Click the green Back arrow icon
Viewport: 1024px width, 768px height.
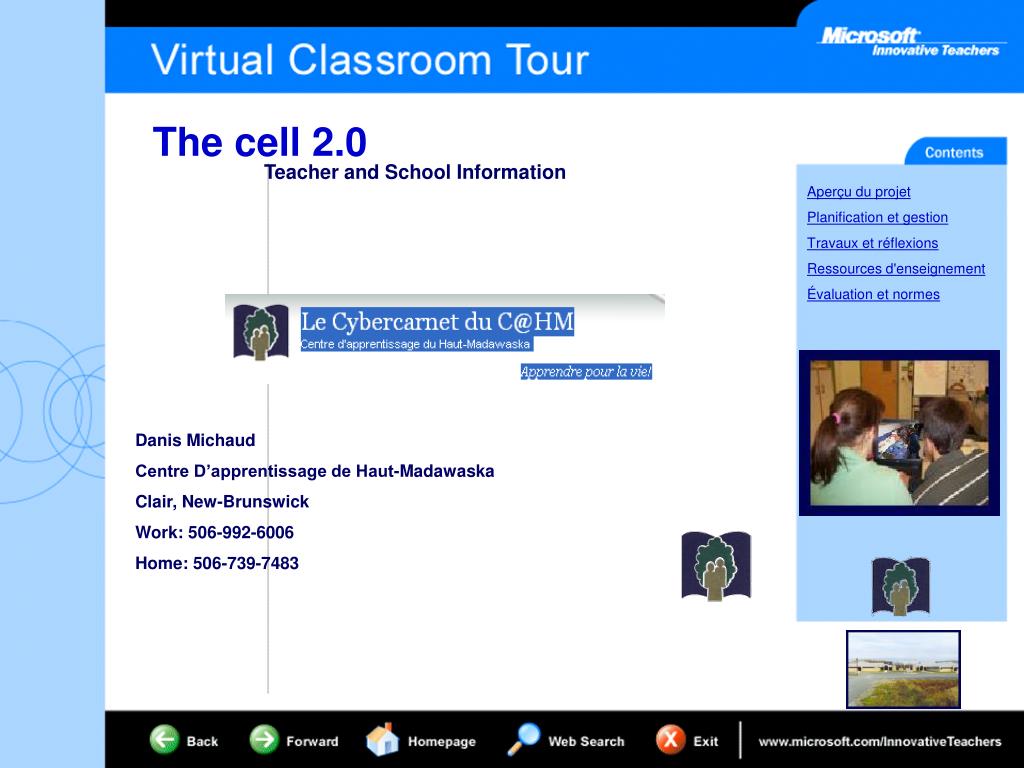coord(164,740)
